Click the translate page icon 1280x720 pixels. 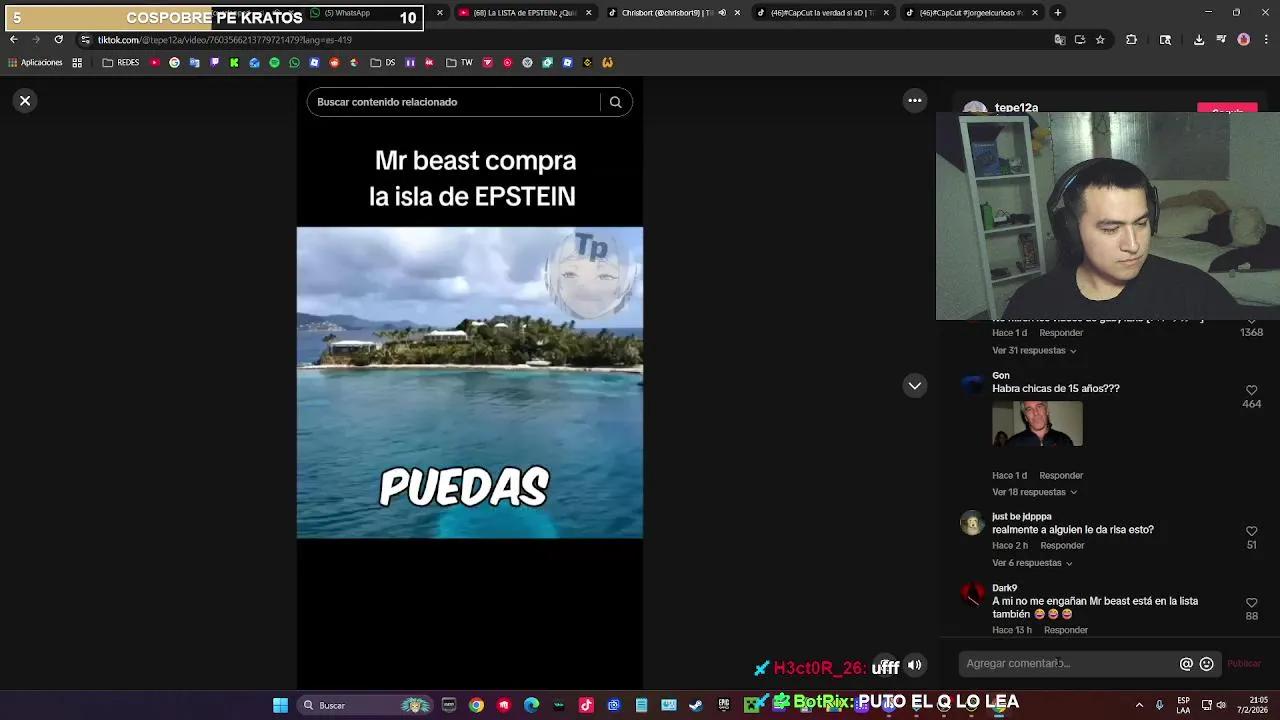coord(1060,40)
